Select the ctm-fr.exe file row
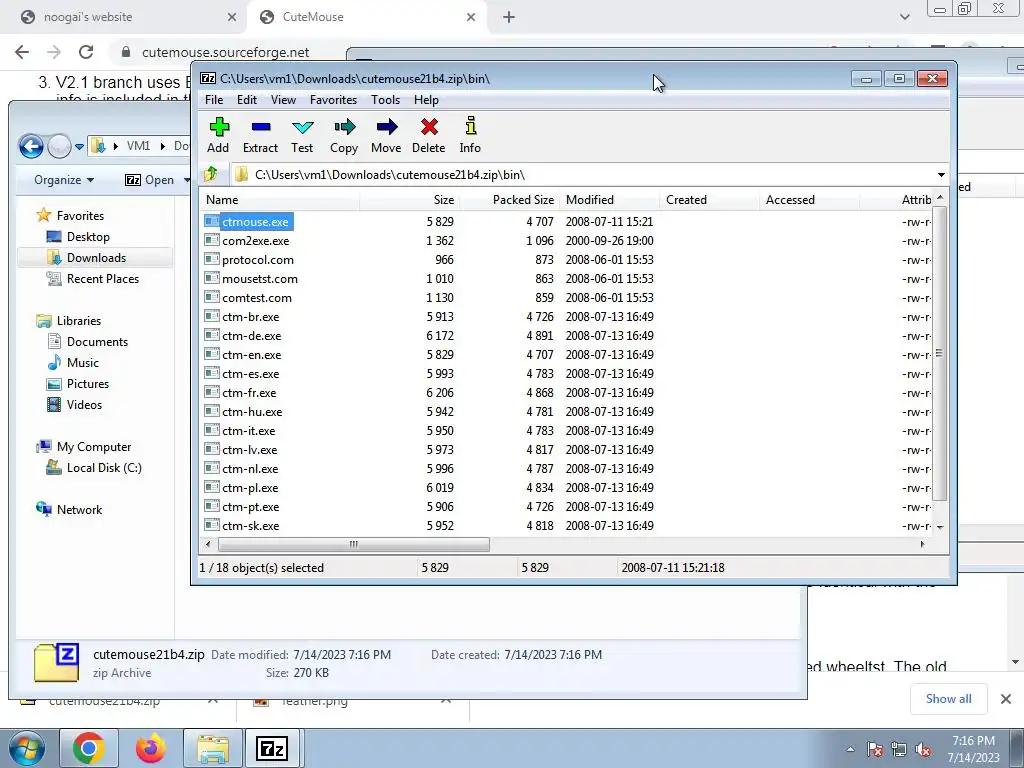 (566, 392)
